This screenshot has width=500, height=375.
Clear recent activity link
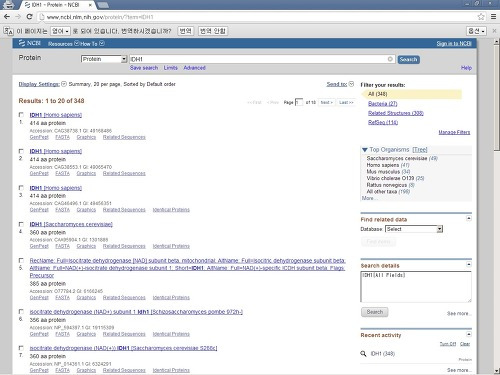tap(465, 344)
